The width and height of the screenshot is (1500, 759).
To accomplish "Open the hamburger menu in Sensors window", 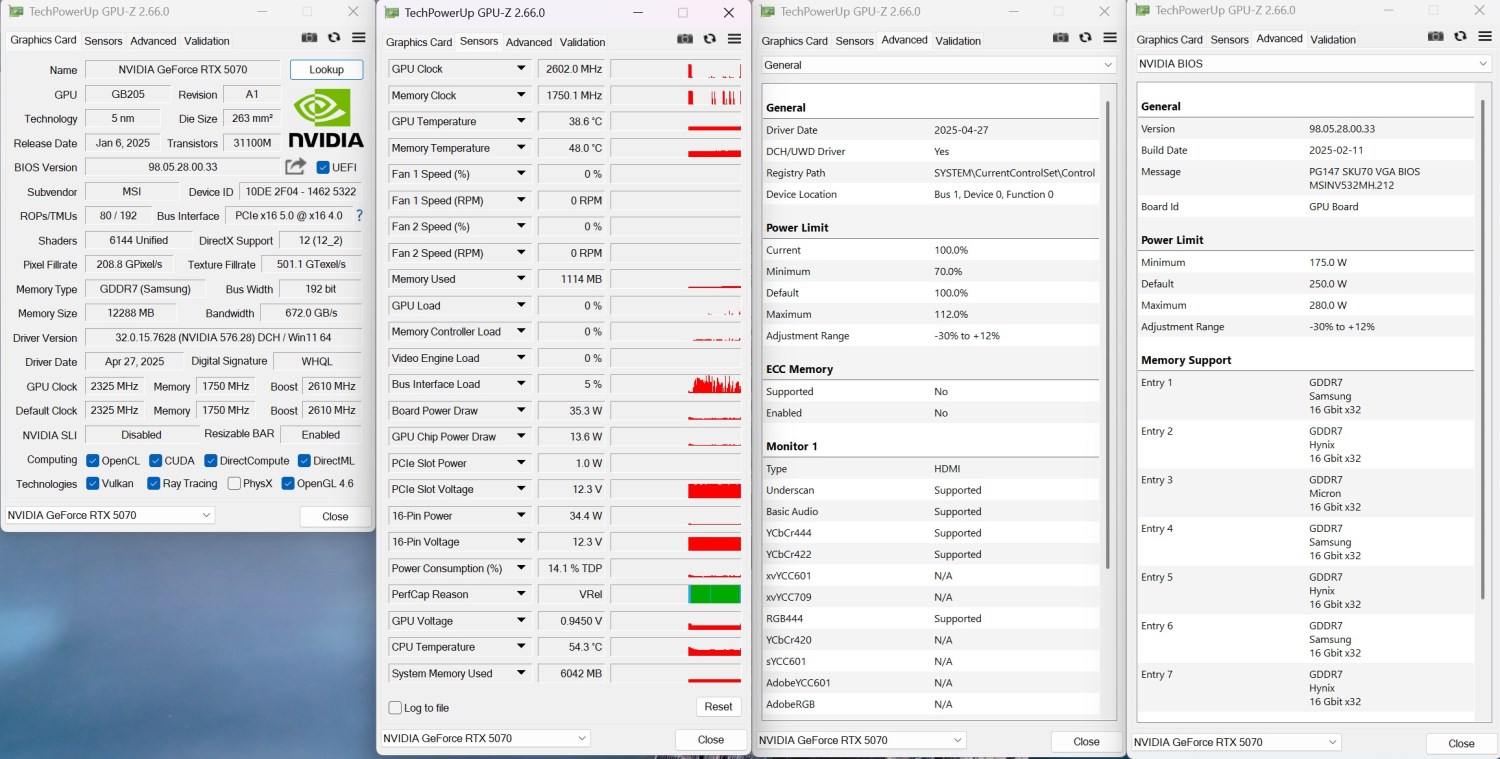I will (x=734, y=39).
